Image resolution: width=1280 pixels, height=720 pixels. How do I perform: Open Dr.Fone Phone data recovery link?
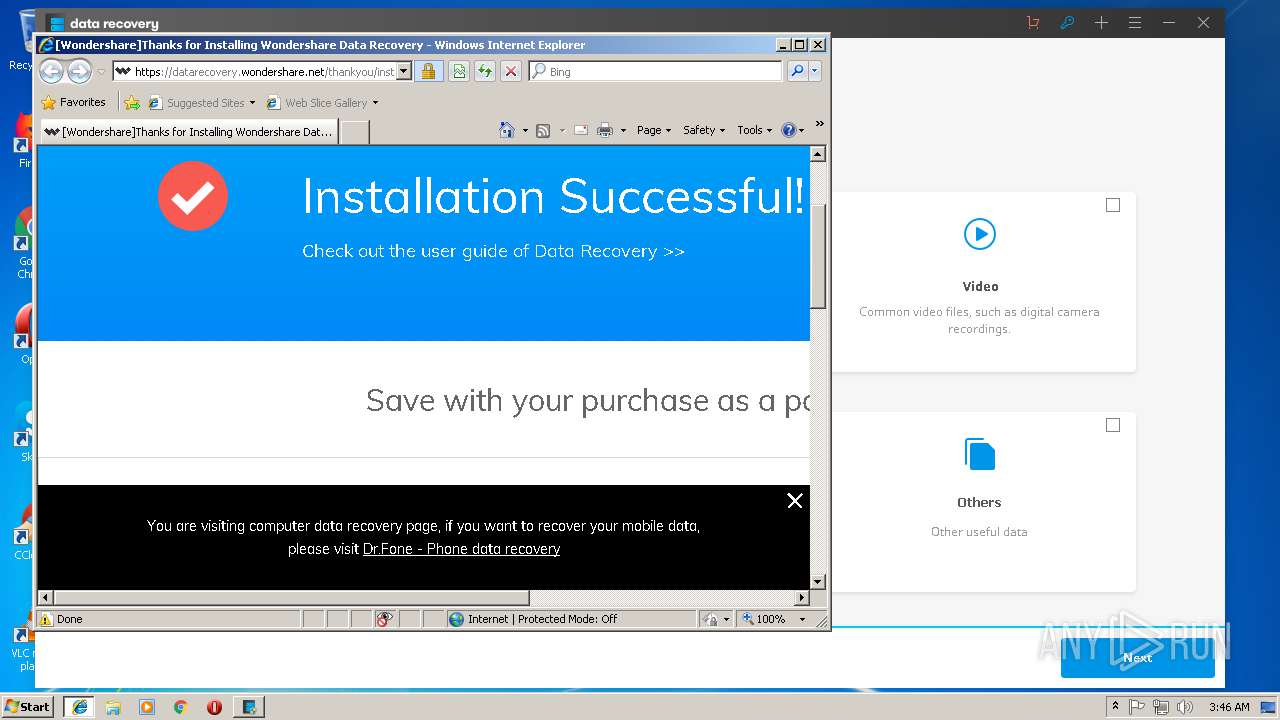[x=461, y=549]
